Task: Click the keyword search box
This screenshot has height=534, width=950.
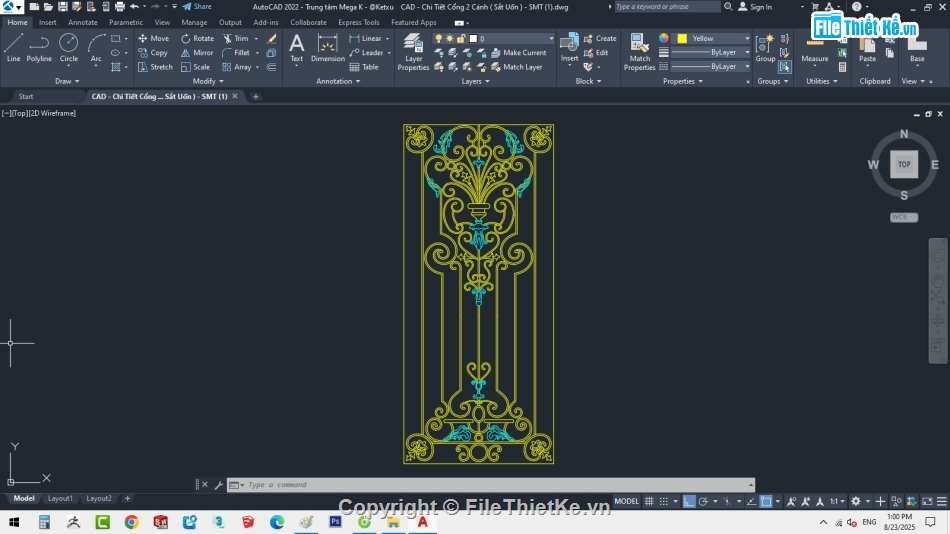Action: [x=667, y=7]
